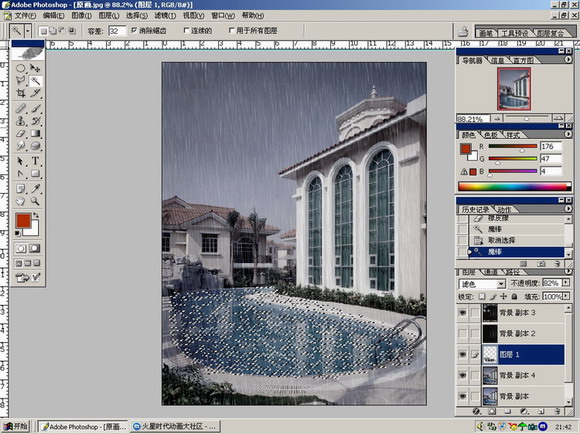Image resolution: width=580 pixels, height=434 pixels.
Task: Select the Crop tool
Action: tap(21, 93)
